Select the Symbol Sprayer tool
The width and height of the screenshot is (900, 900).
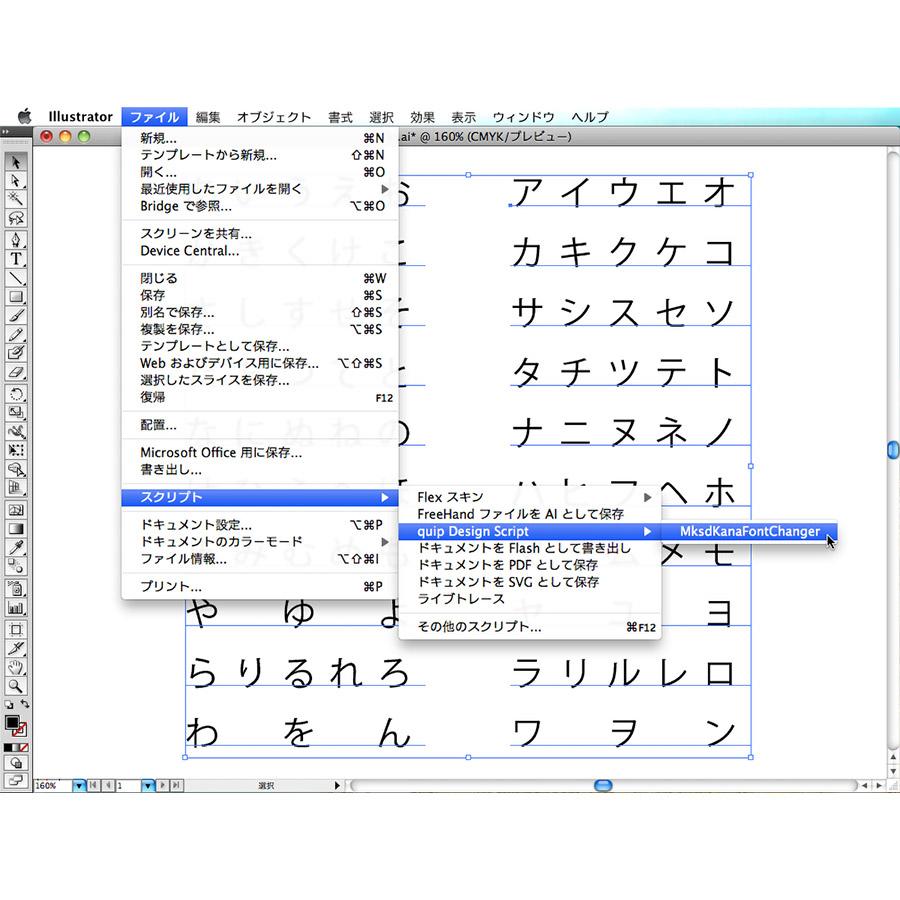pos(16,588)
